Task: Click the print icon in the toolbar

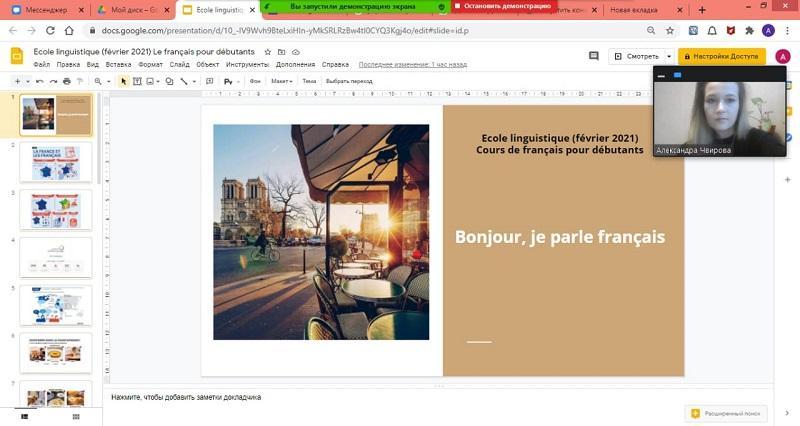Action: [67, 81]
